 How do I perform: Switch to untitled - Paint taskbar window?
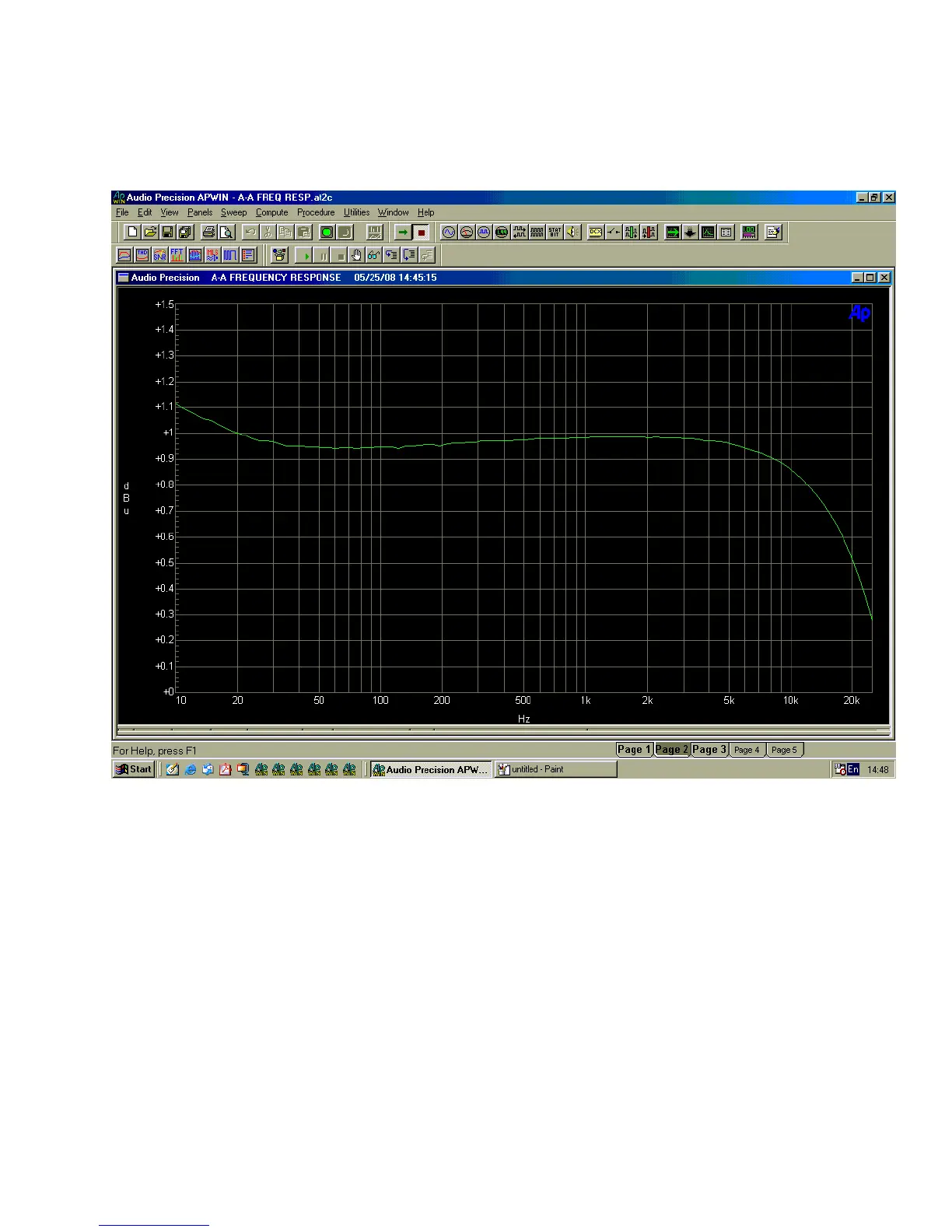tap(555, 769)
